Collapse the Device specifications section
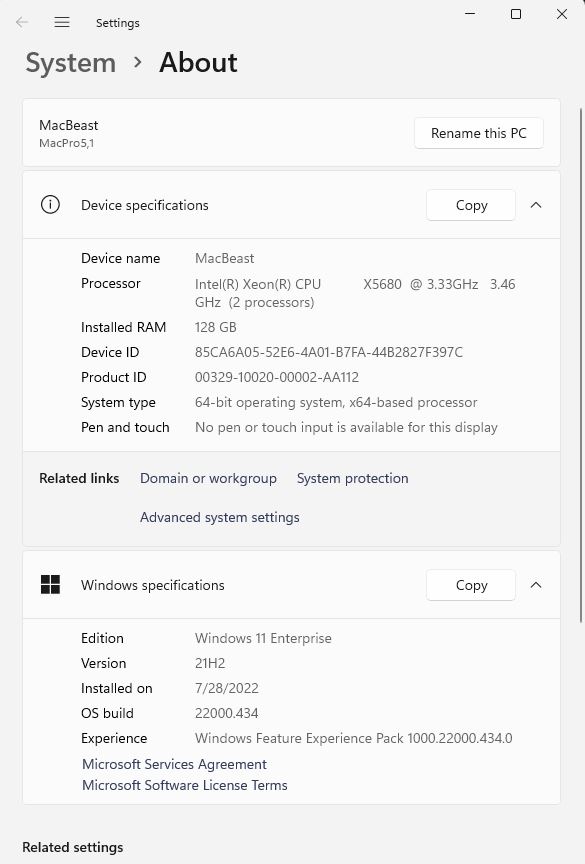585x864 pixels. tap(536, 205)
